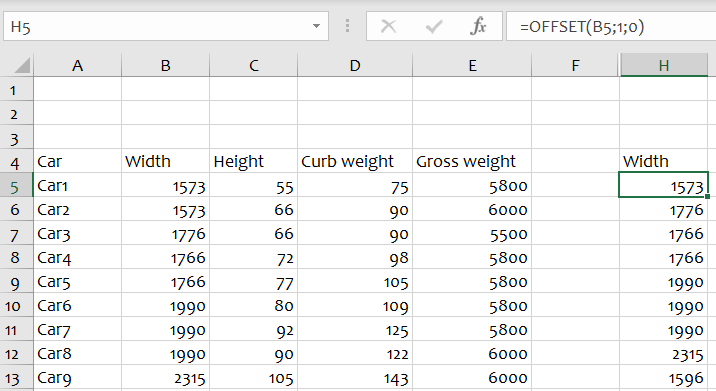Open the Insert Function fx dialog

point(478,26)
